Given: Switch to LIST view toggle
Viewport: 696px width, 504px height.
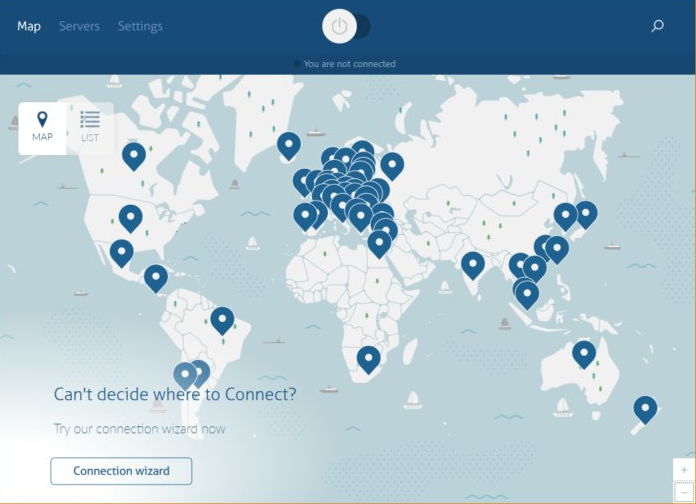Looking at the screenshot, I should point(90,128).
